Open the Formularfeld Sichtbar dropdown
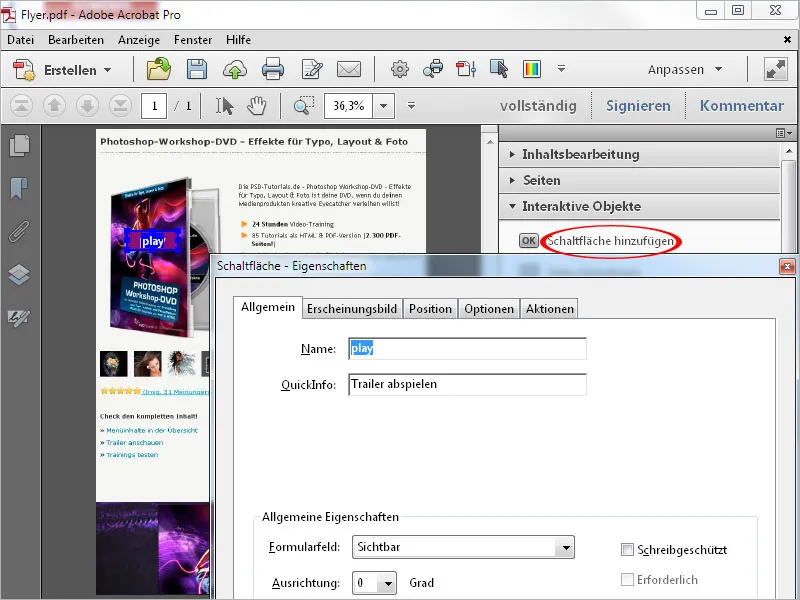Screen dimensions: 800x600 (463, 547)
